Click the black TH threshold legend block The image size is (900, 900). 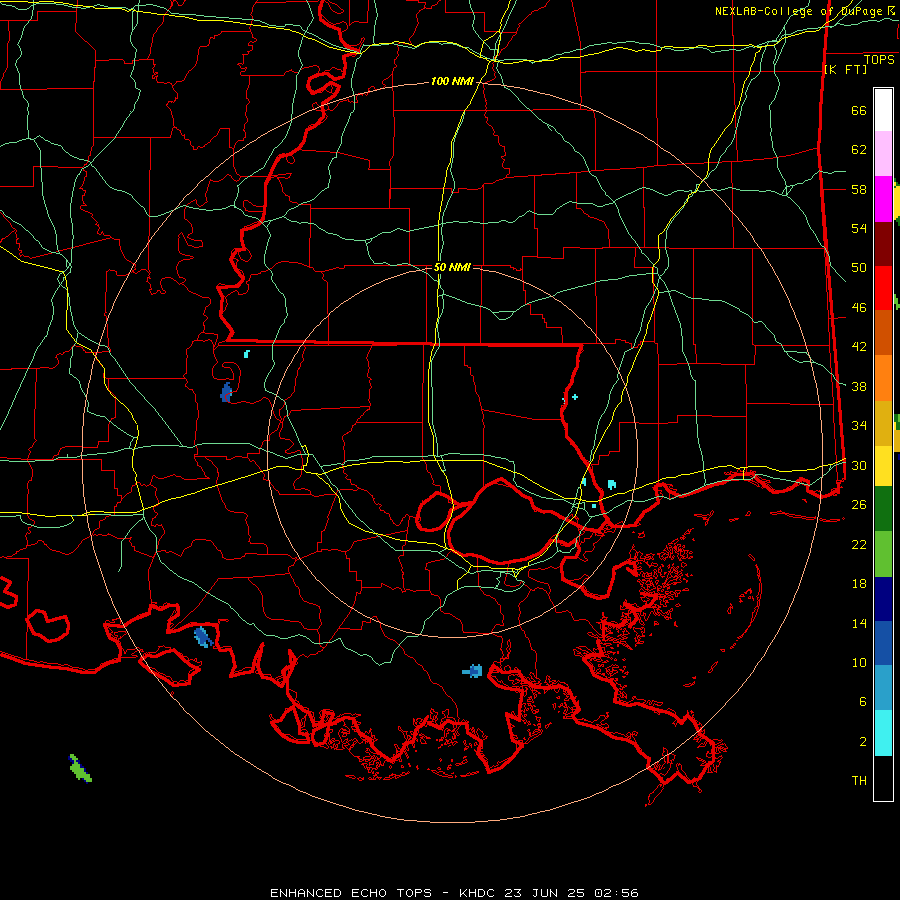883,778
